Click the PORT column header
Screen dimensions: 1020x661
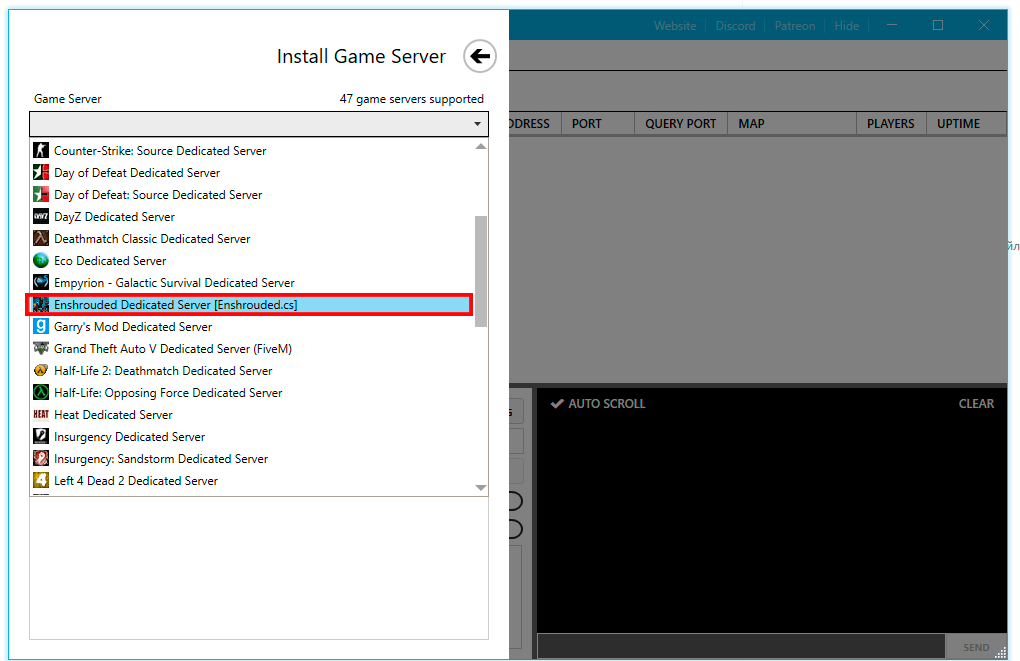click(597, 124)
